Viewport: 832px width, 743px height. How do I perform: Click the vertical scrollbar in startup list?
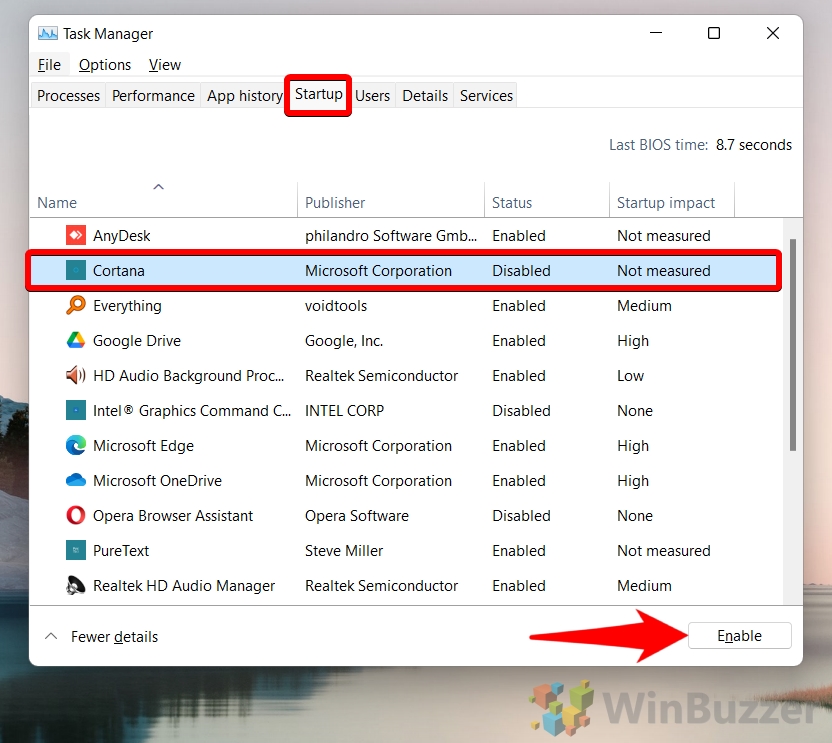tap(793, 345)
